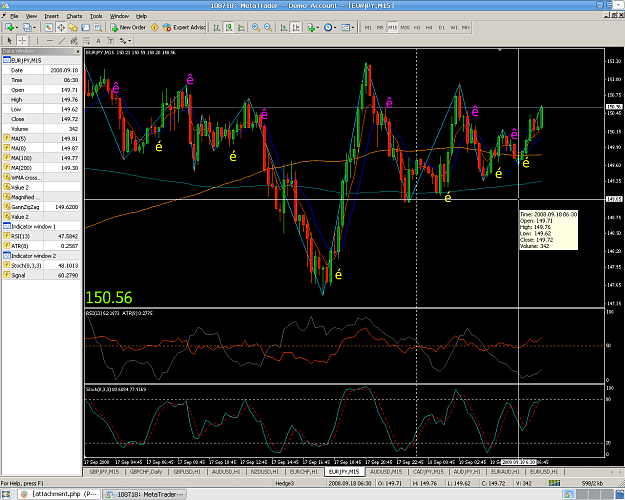
Task: Open the File menu
Action: [14, 16]
